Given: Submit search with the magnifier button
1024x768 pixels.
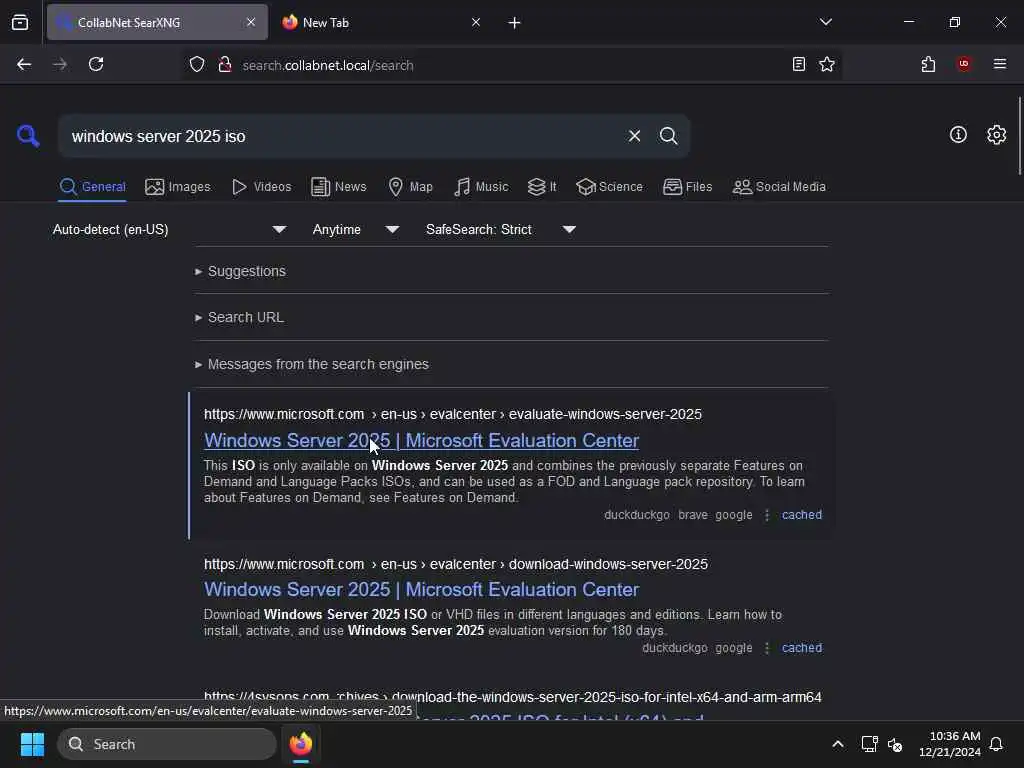Looking at the screenshot, I should point(668,136).
